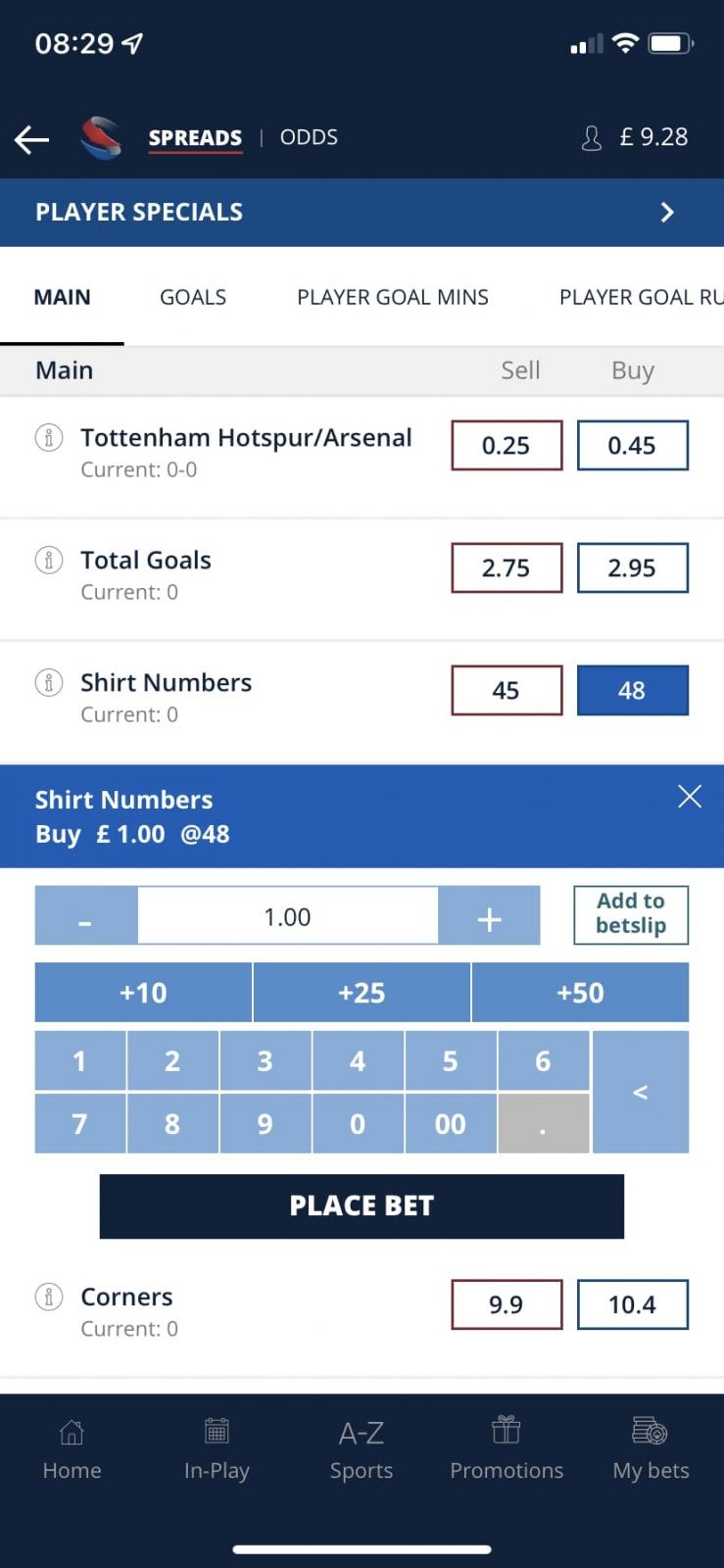This screenshot has width=724, height=1568.
Task: Switch to the ODDS view
Action: tap(309, 137)
